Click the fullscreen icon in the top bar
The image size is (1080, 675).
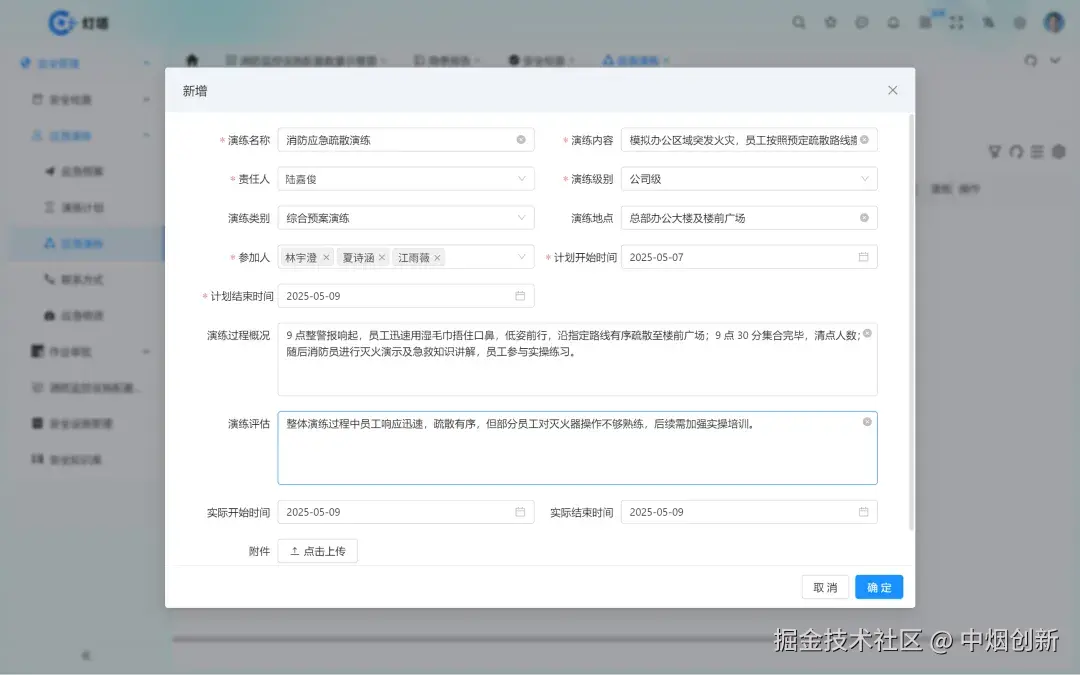click(954, 22)
